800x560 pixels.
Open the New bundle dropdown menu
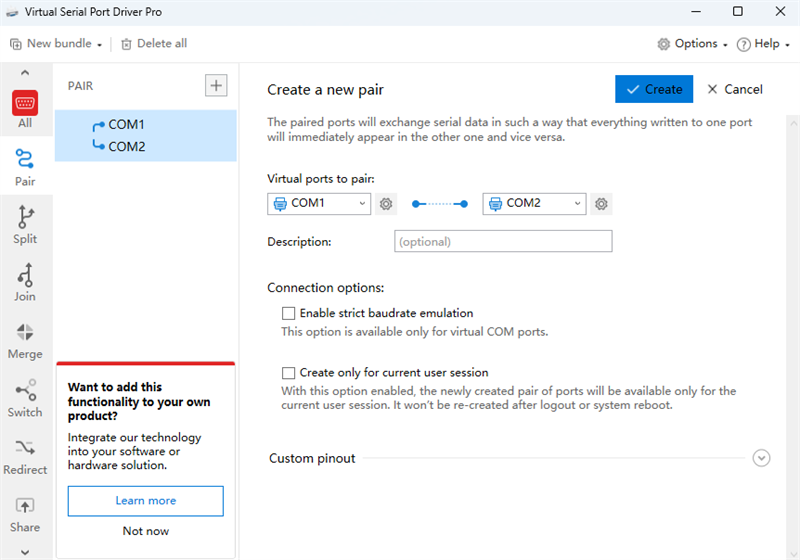56,44
